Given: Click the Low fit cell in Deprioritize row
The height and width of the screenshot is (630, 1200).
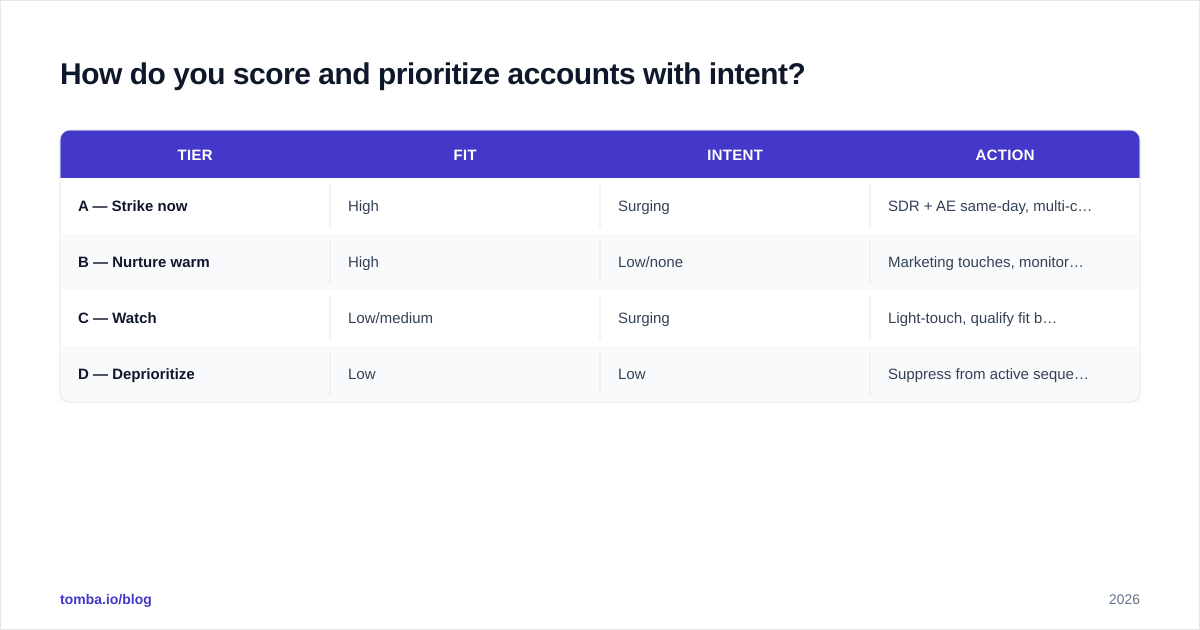Looking at the screenshot, I should coord(465,374).
